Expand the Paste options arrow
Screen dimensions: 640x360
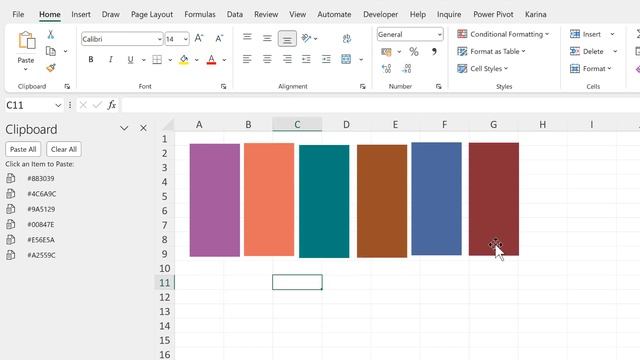[26, 69]
